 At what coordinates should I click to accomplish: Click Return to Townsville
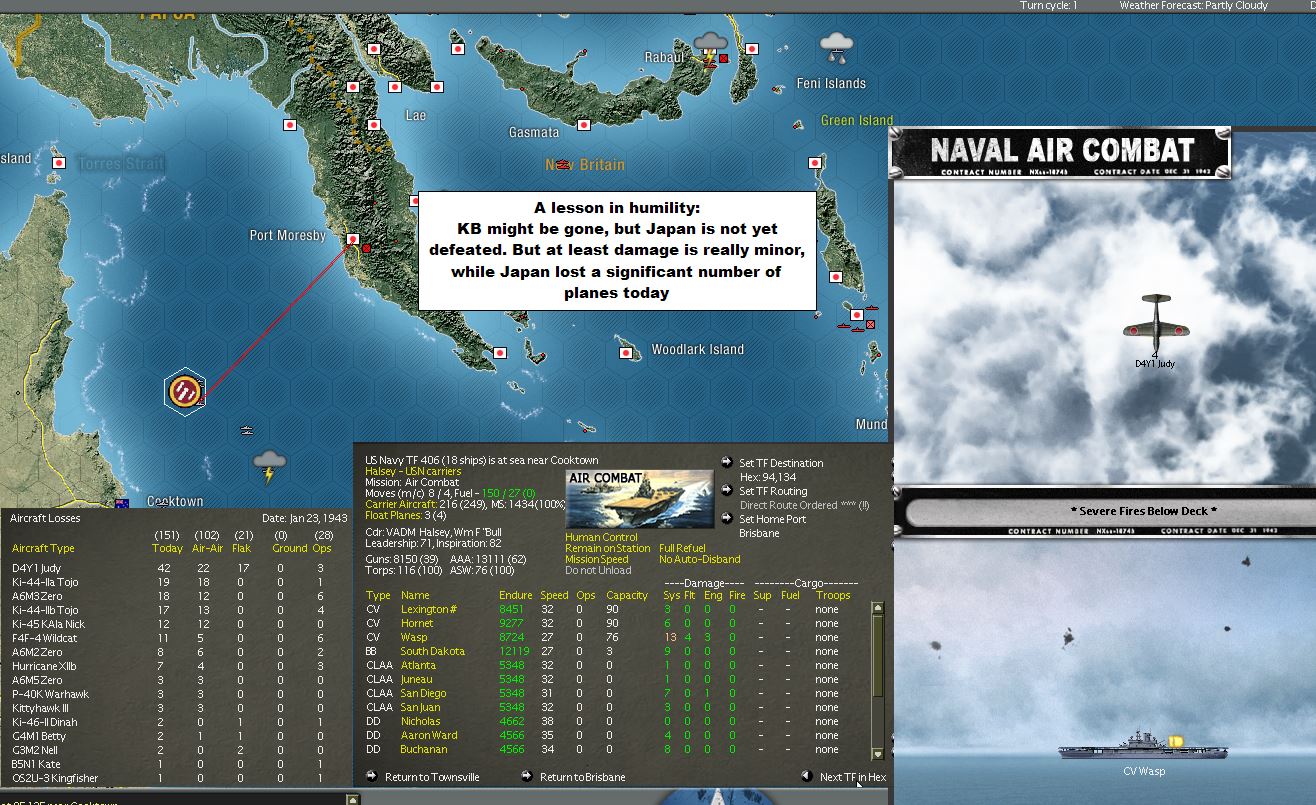tap(432, 777)
